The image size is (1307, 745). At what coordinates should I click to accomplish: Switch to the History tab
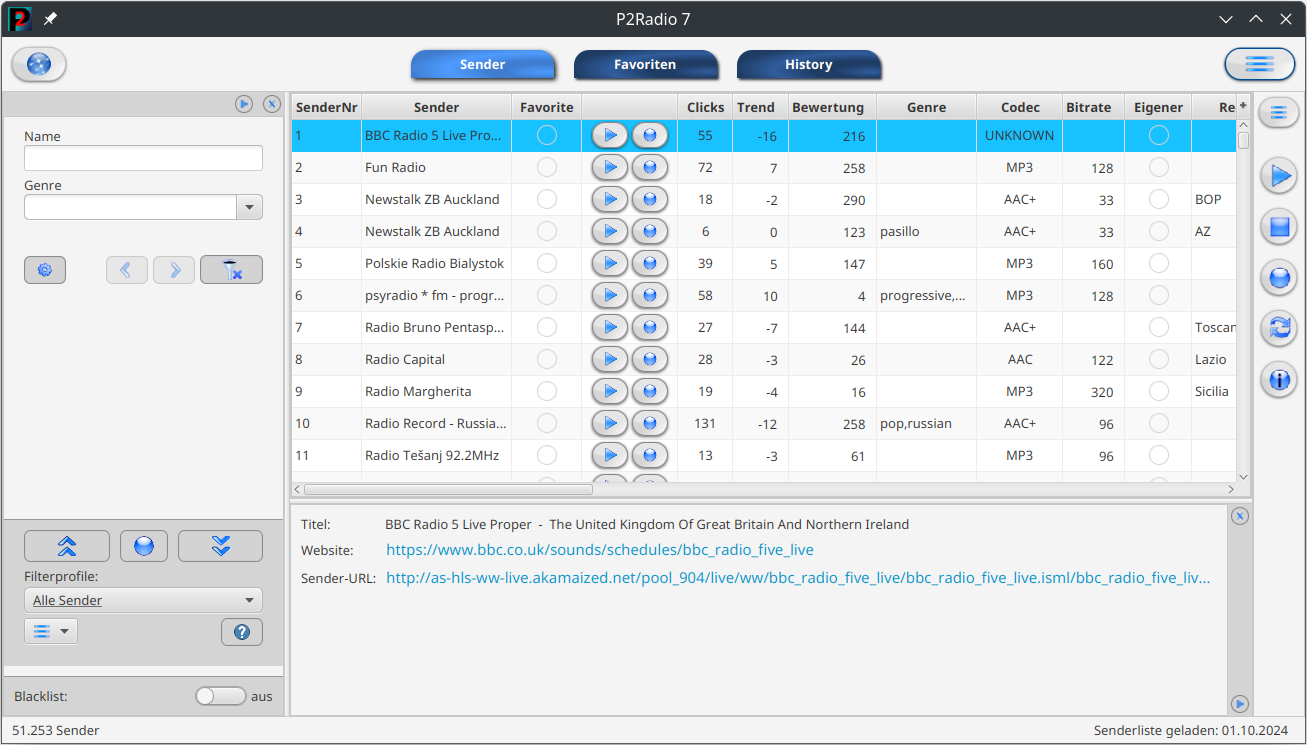tap(809, 64)
